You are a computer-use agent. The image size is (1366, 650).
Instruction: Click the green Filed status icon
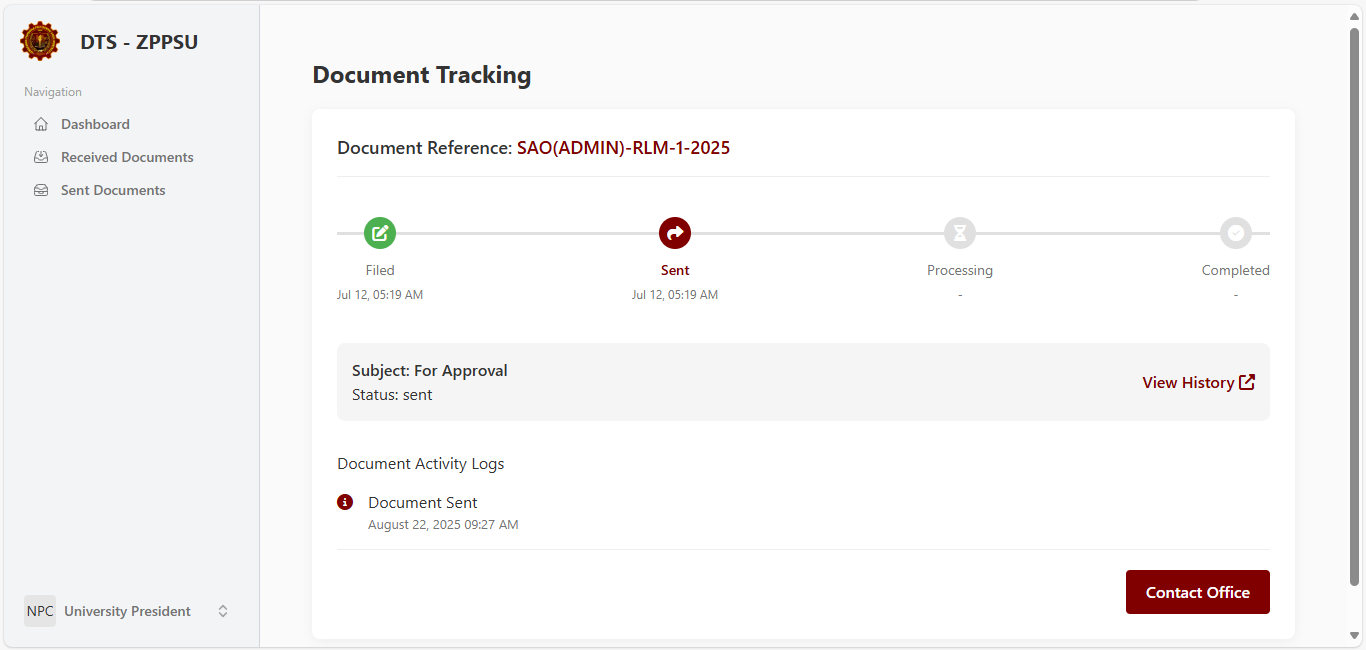click(x=380, y=233)
